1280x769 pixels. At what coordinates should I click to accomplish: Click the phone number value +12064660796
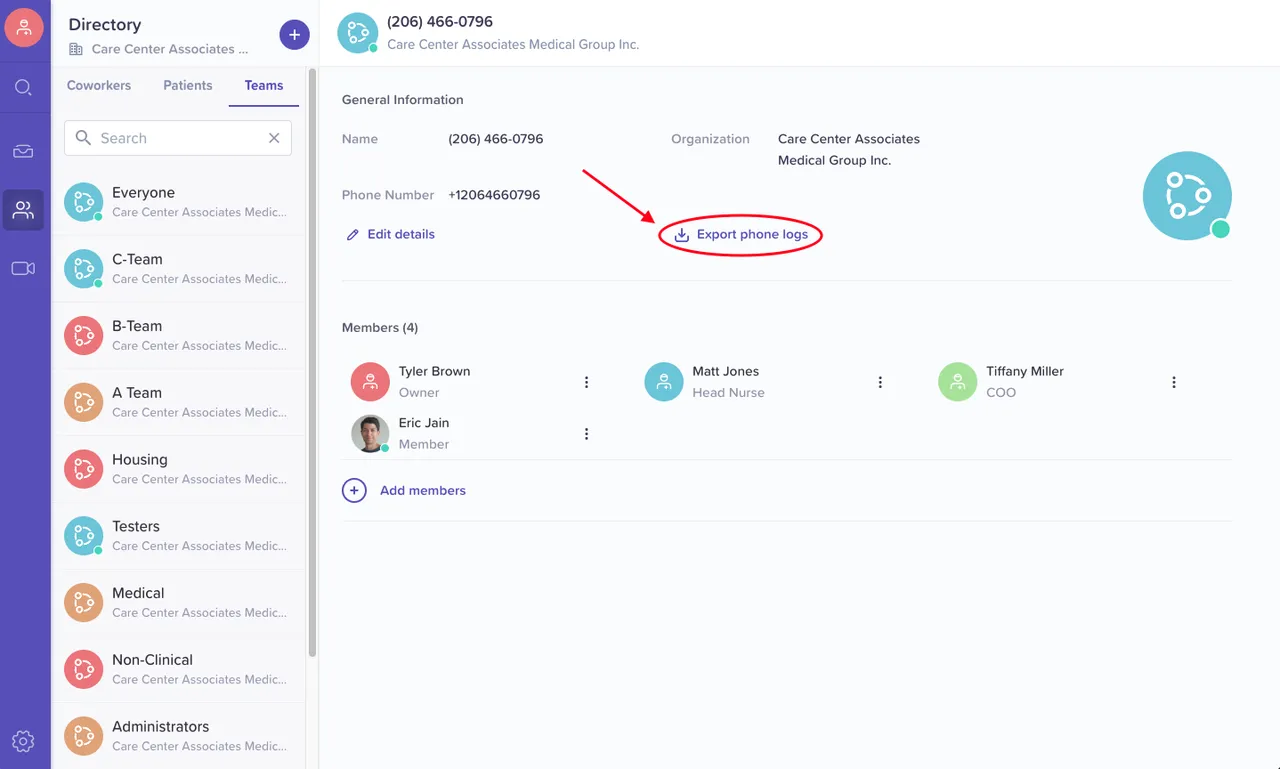click(494, 195)
